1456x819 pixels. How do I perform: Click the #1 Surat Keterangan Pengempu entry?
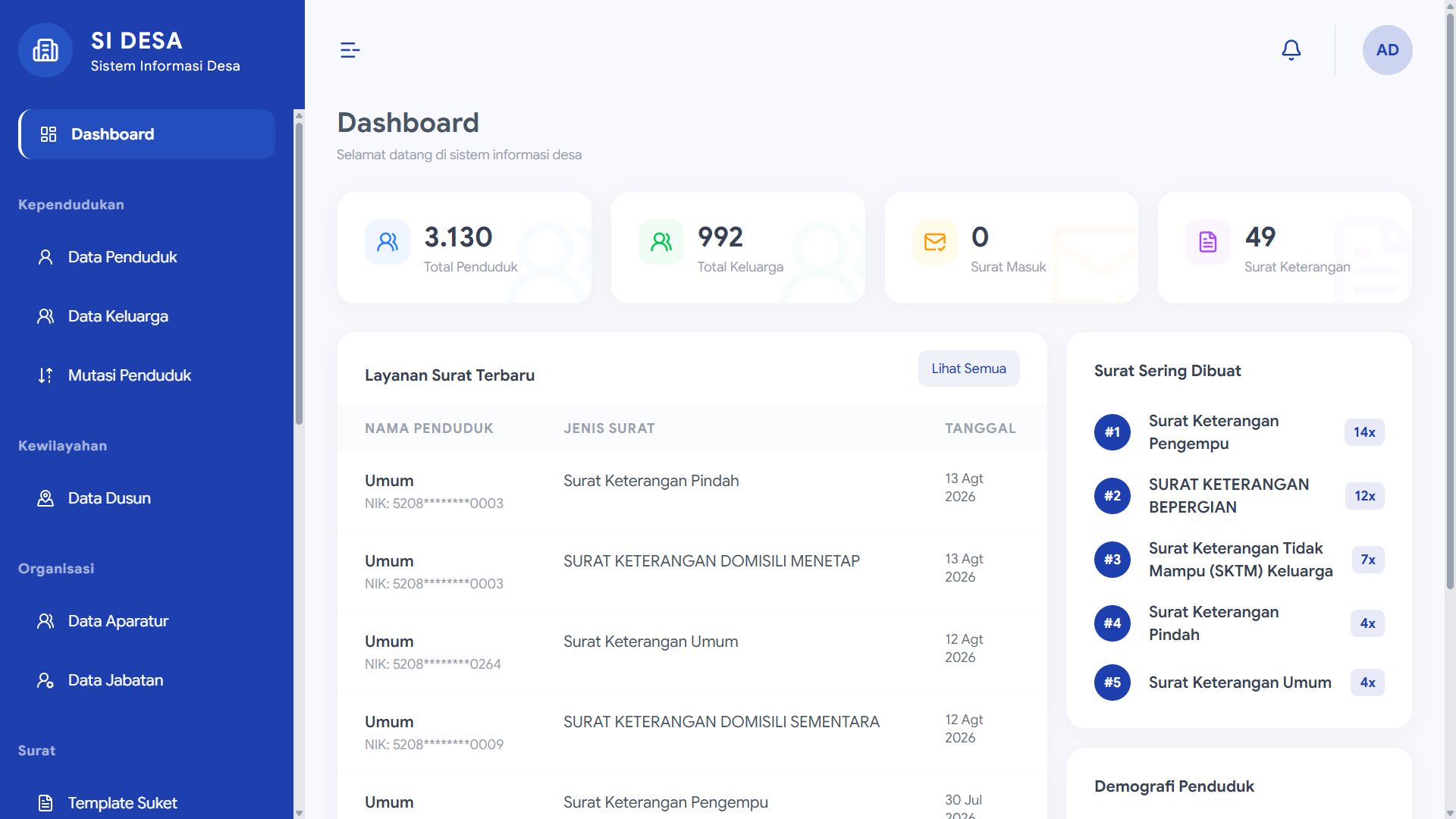pos(1239,432)
